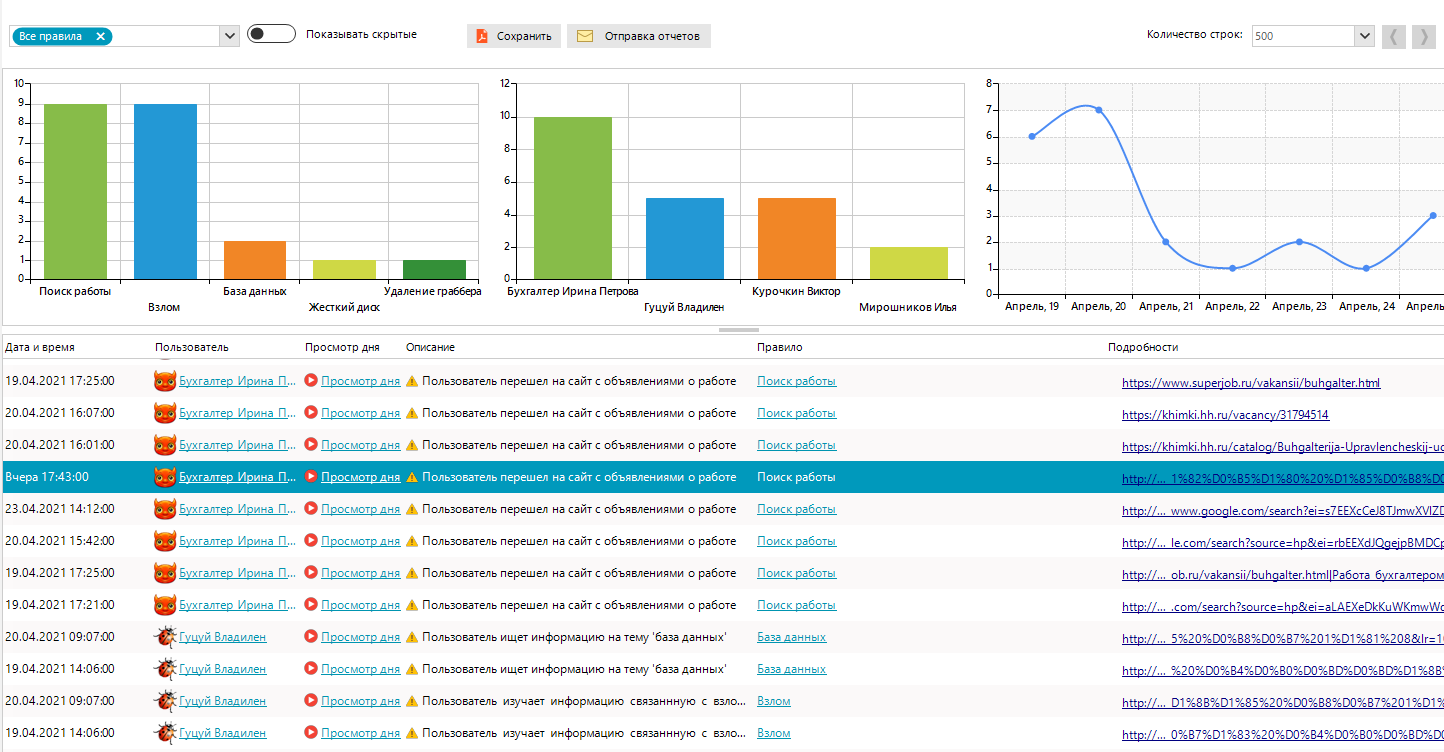The image size is (1444, 752).
Task: Open 'Поиск работы' rule in 20.04.2021 15:42:00 row
Action: (x=796, y=541)
